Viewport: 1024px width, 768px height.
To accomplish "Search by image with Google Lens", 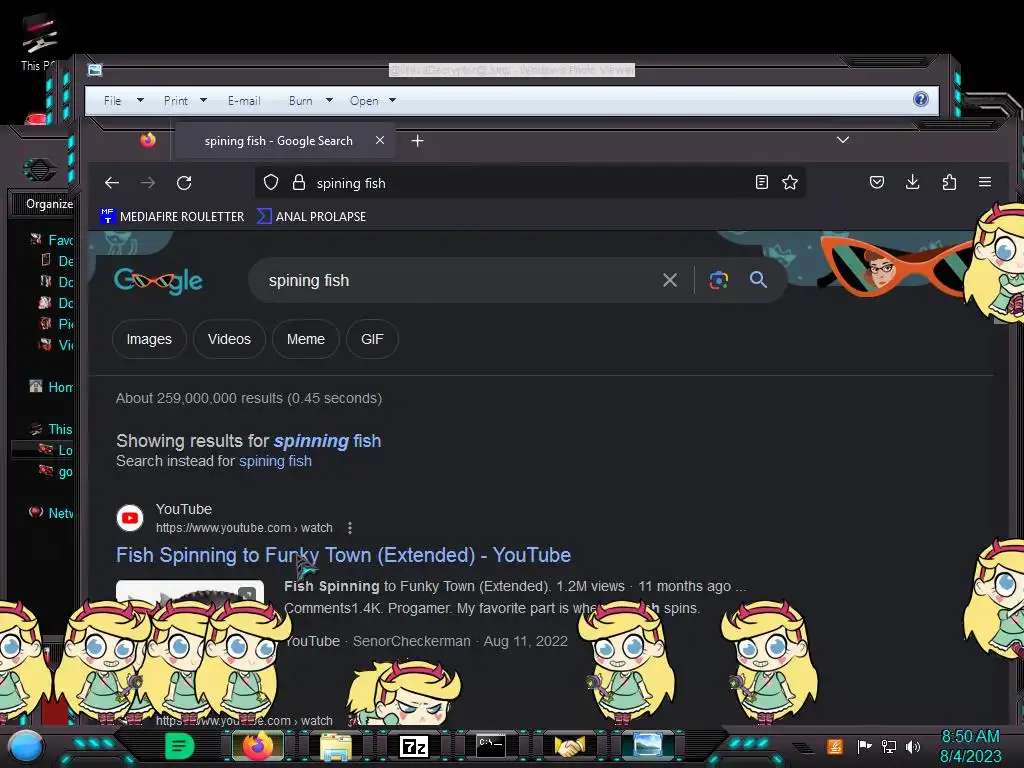I will 719,280.
